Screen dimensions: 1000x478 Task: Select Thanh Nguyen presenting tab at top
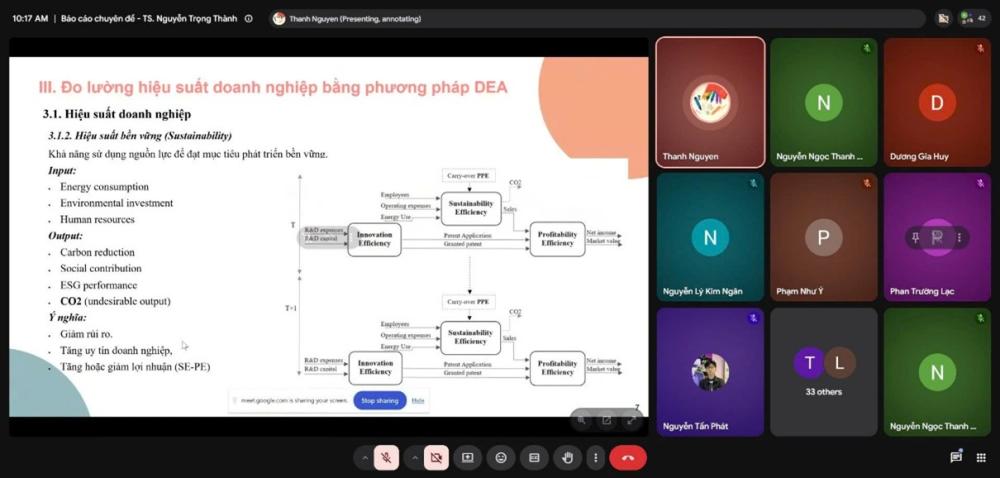point(348,18)
